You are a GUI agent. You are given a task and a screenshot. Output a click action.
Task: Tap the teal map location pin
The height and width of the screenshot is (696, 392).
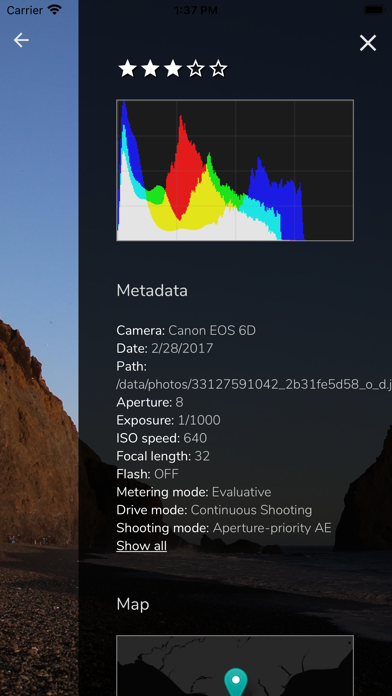click(236, 681)
